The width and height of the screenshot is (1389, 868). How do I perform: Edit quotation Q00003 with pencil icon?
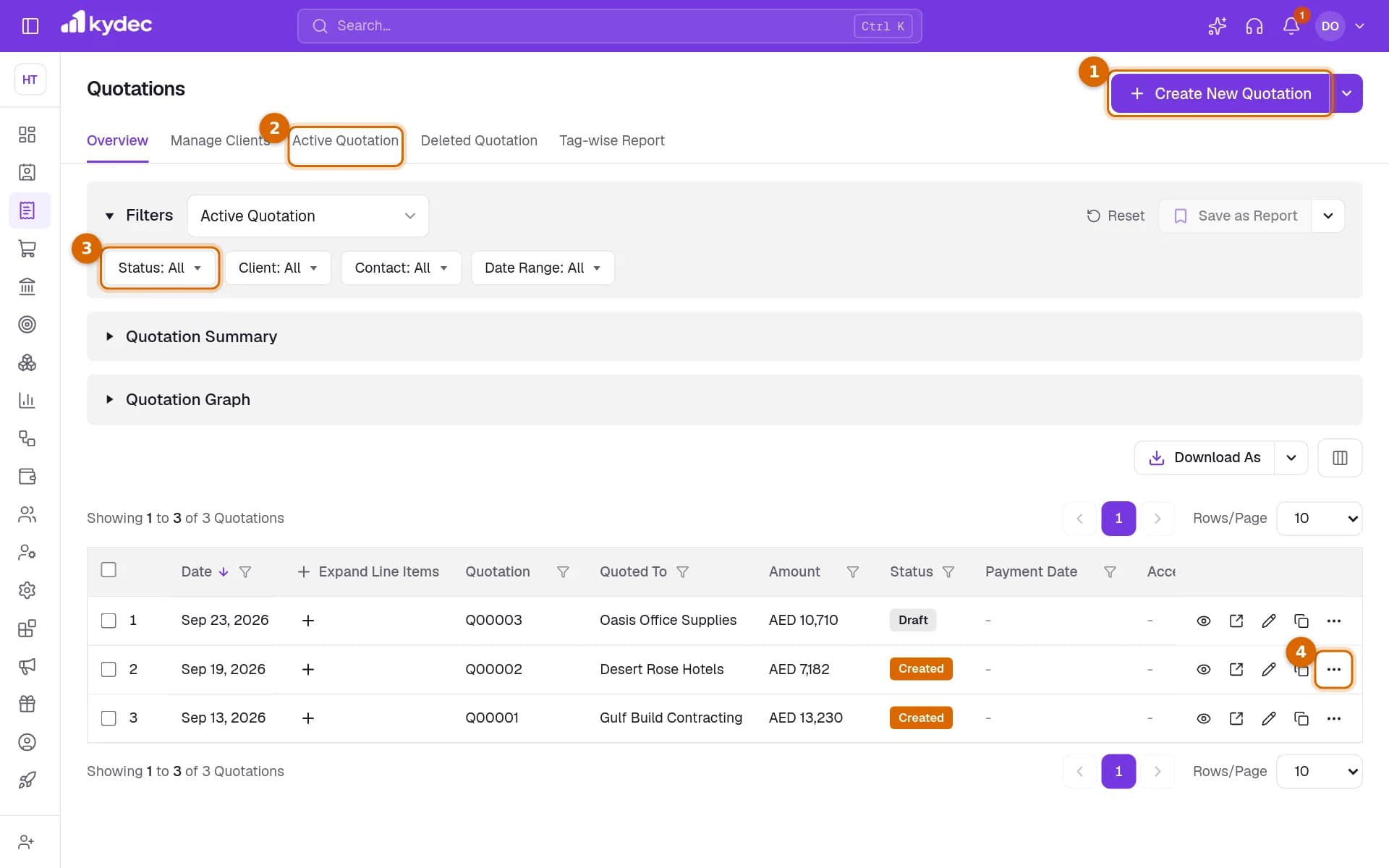coord(1269,621)
